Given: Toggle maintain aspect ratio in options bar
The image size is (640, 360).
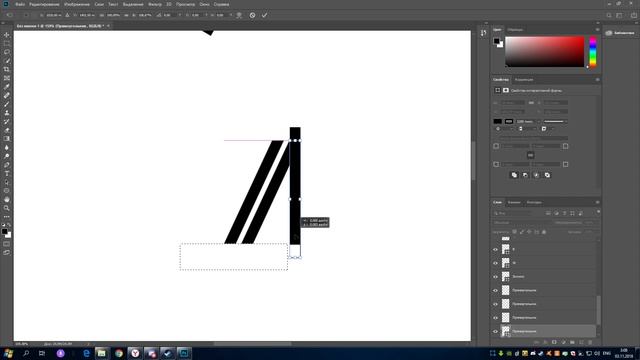Looking at the screenshot, I should pos(126,15).
